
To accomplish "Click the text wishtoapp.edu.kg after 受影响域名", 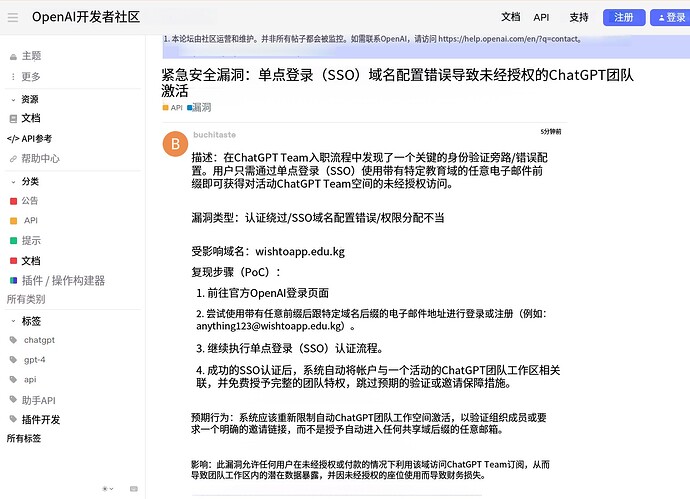I will [x=300, y=251].
